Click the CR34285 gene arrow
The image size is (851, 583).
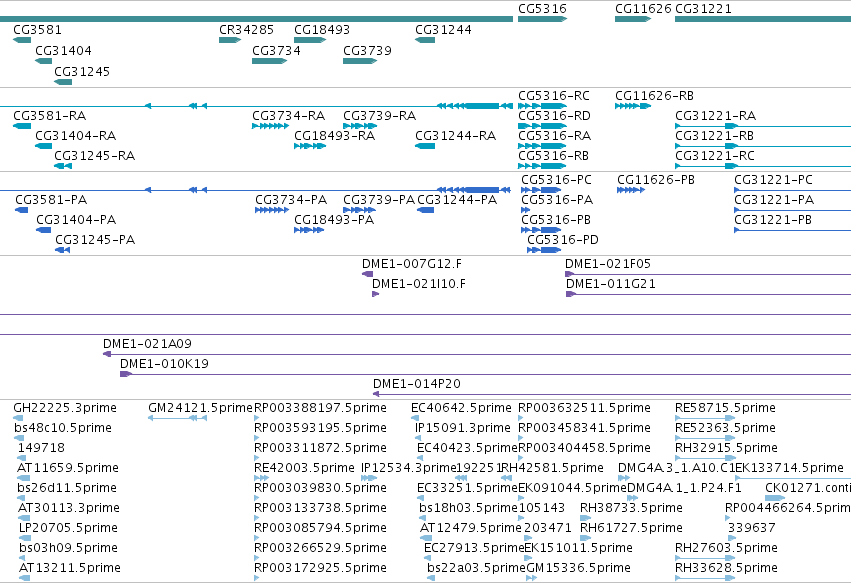pyautogui.click(x=230, y=40)
